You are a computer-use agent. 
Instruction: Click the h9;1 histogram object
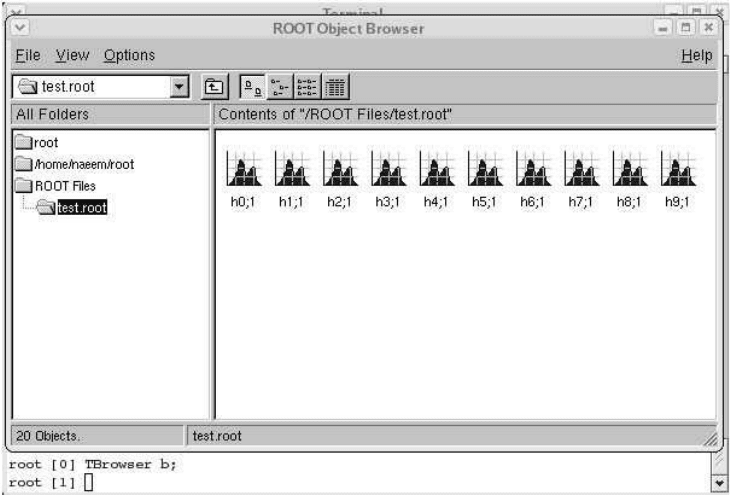click(x=677, y=169)
